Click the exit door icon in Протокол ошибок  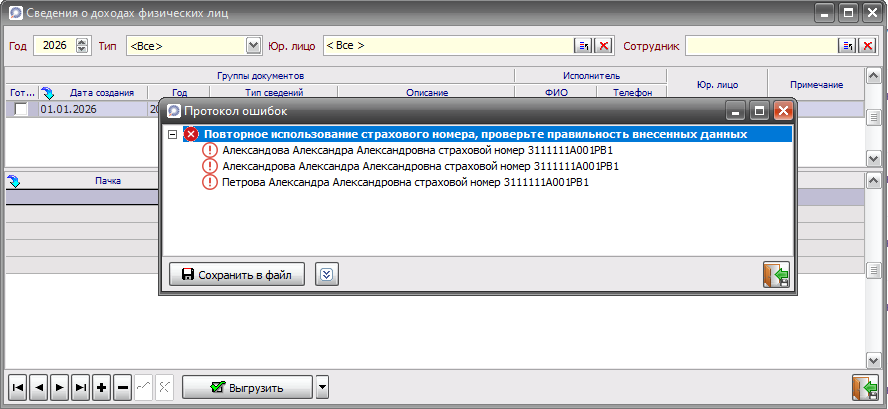click(776, 275)
